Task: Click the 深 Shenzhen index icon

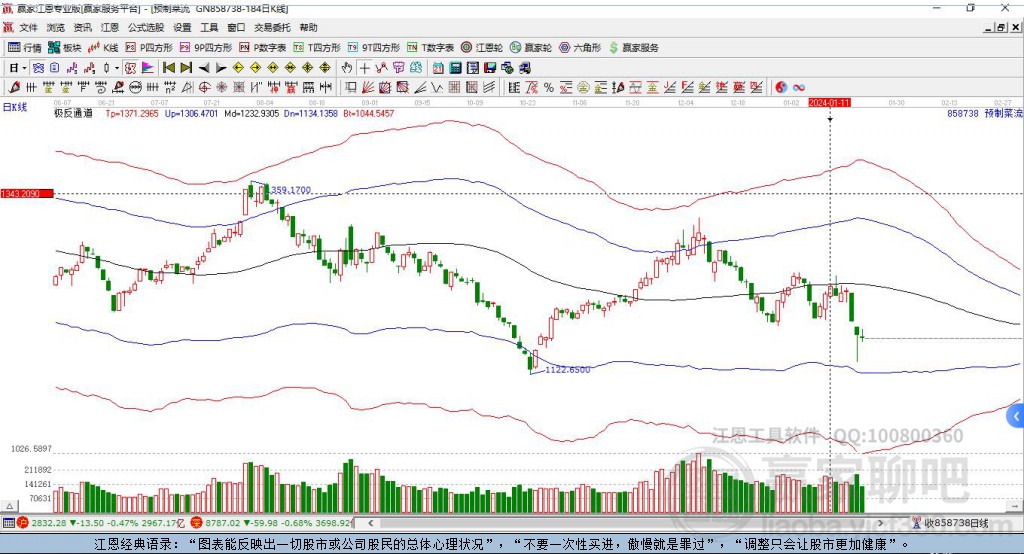Action: pyautogui.click(x=197, y=523)
